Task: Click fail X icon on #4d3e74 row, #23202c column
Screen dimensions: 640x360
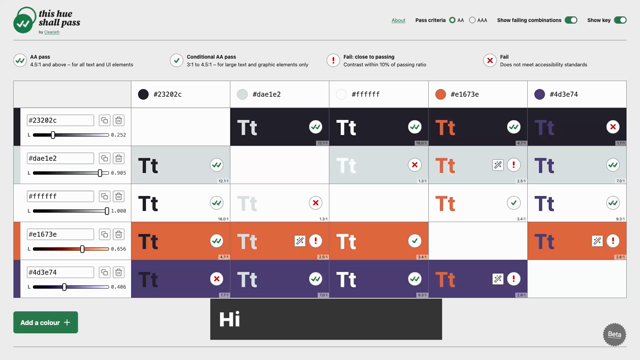Action: (216, 279)
